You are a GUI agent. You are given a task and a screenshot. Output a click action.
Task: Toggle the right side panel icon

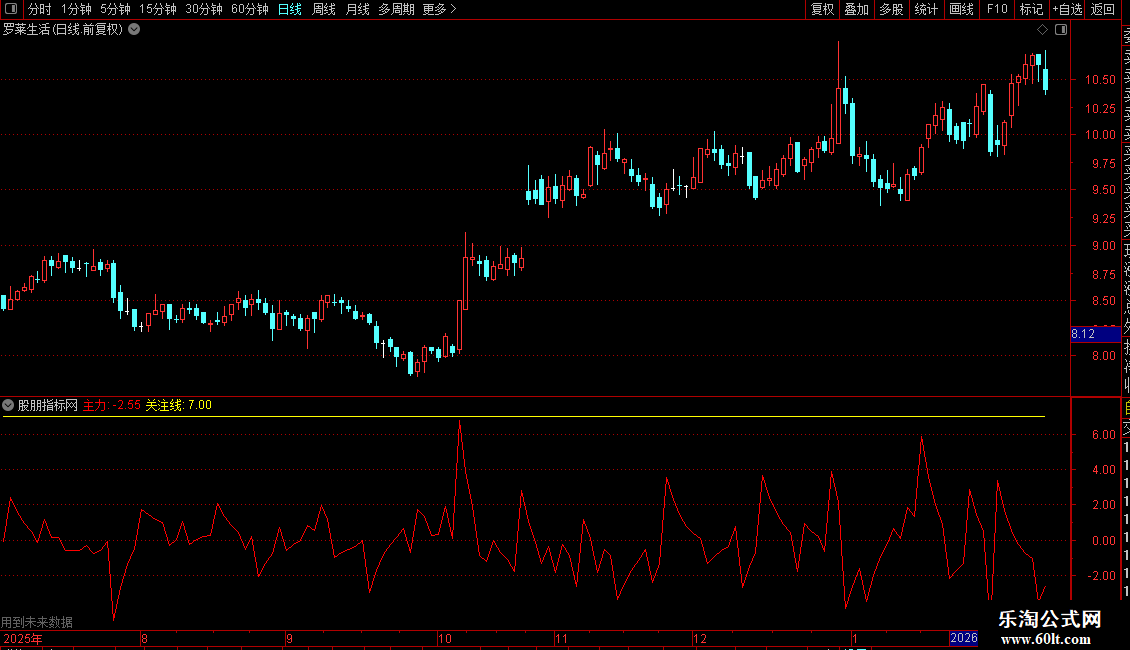[x=1061, y=30]
